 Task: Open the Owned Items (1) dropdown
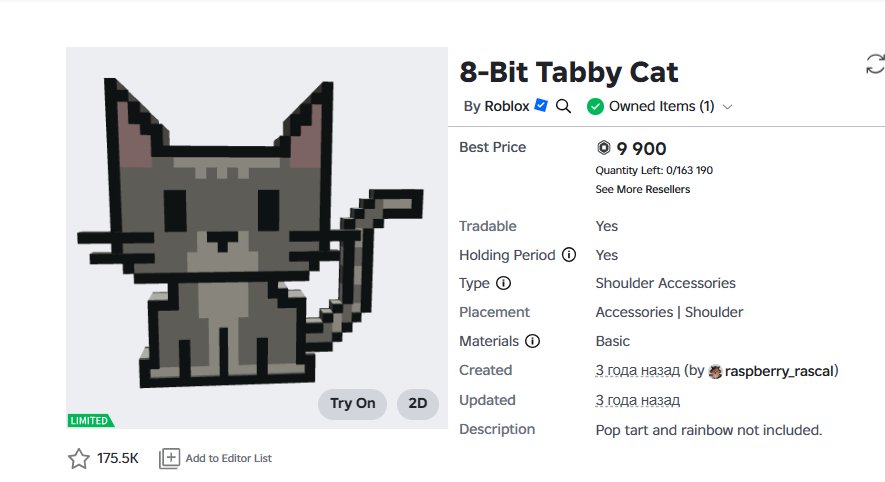click(x=659, y=106)
